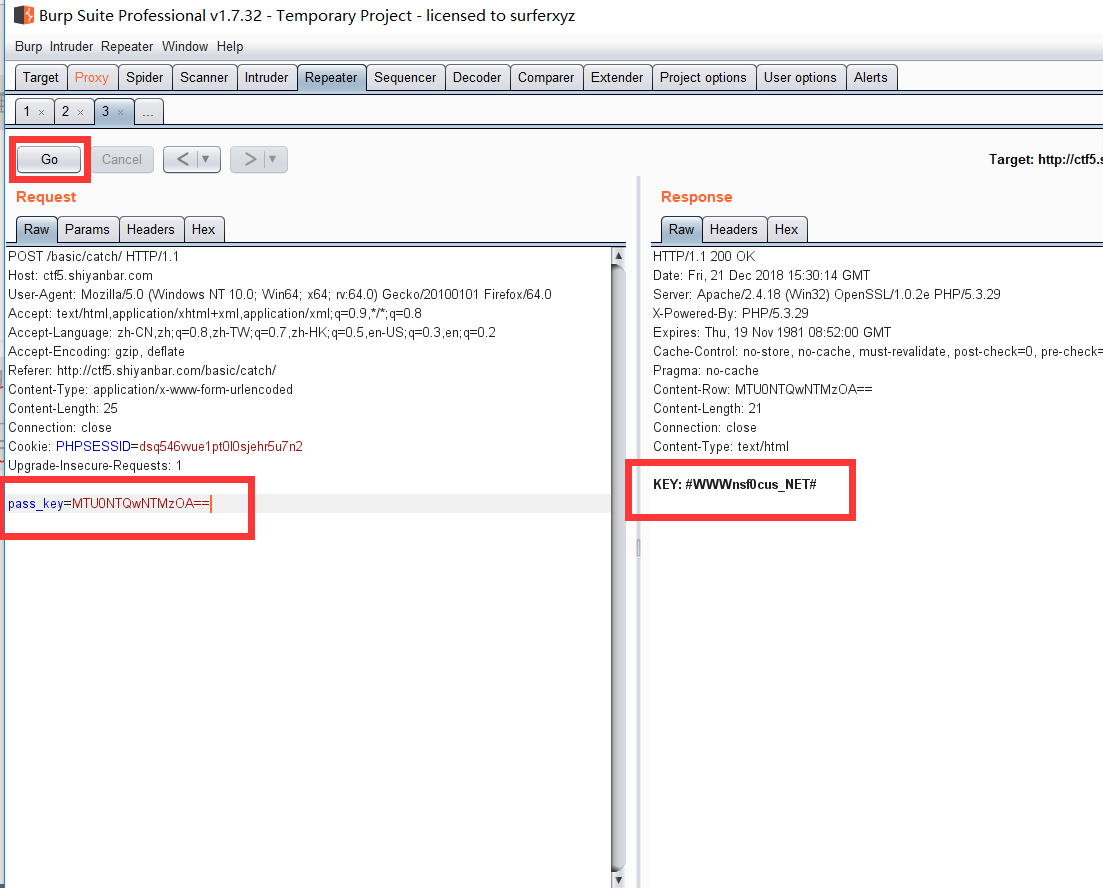Image resolution: width=1103 pixels, height=888 pixels.
Task: Select the Response Raw view tab
Action: (x=681, y=229)
